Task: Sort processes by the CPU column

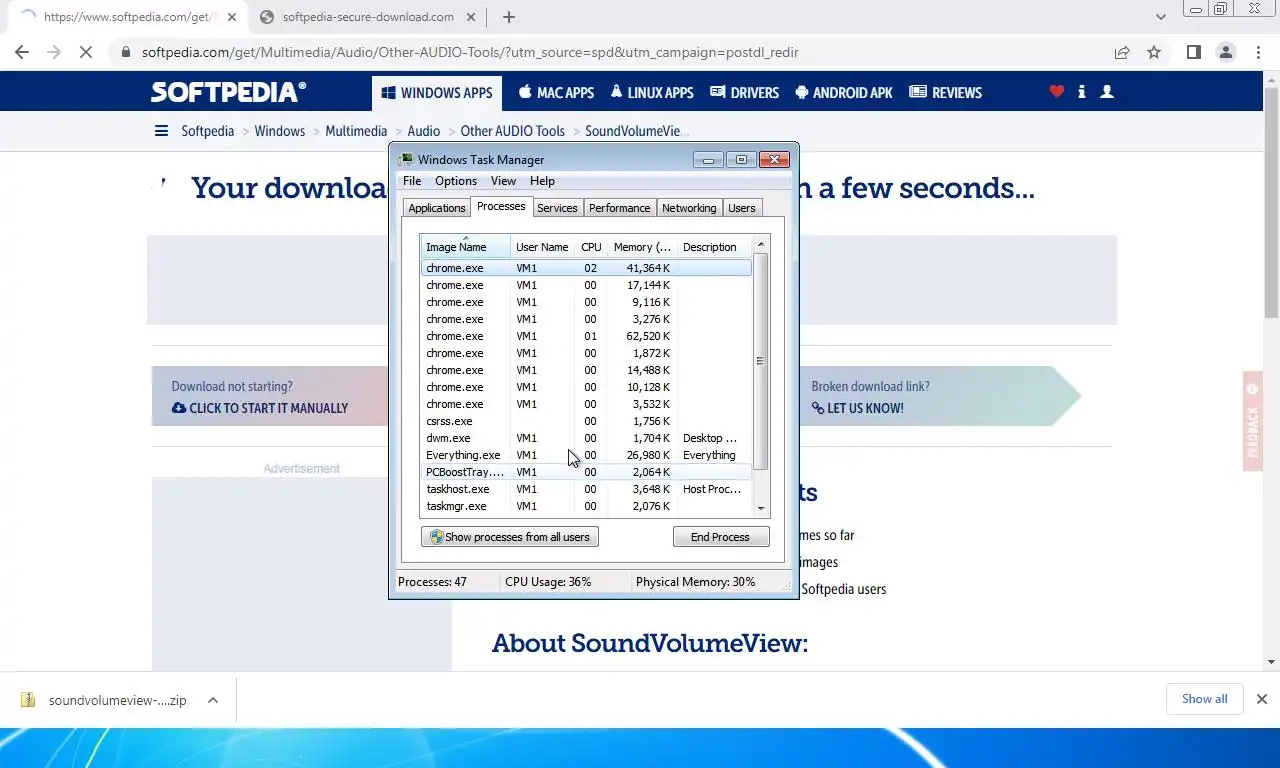Action: [x=591, y=247]
